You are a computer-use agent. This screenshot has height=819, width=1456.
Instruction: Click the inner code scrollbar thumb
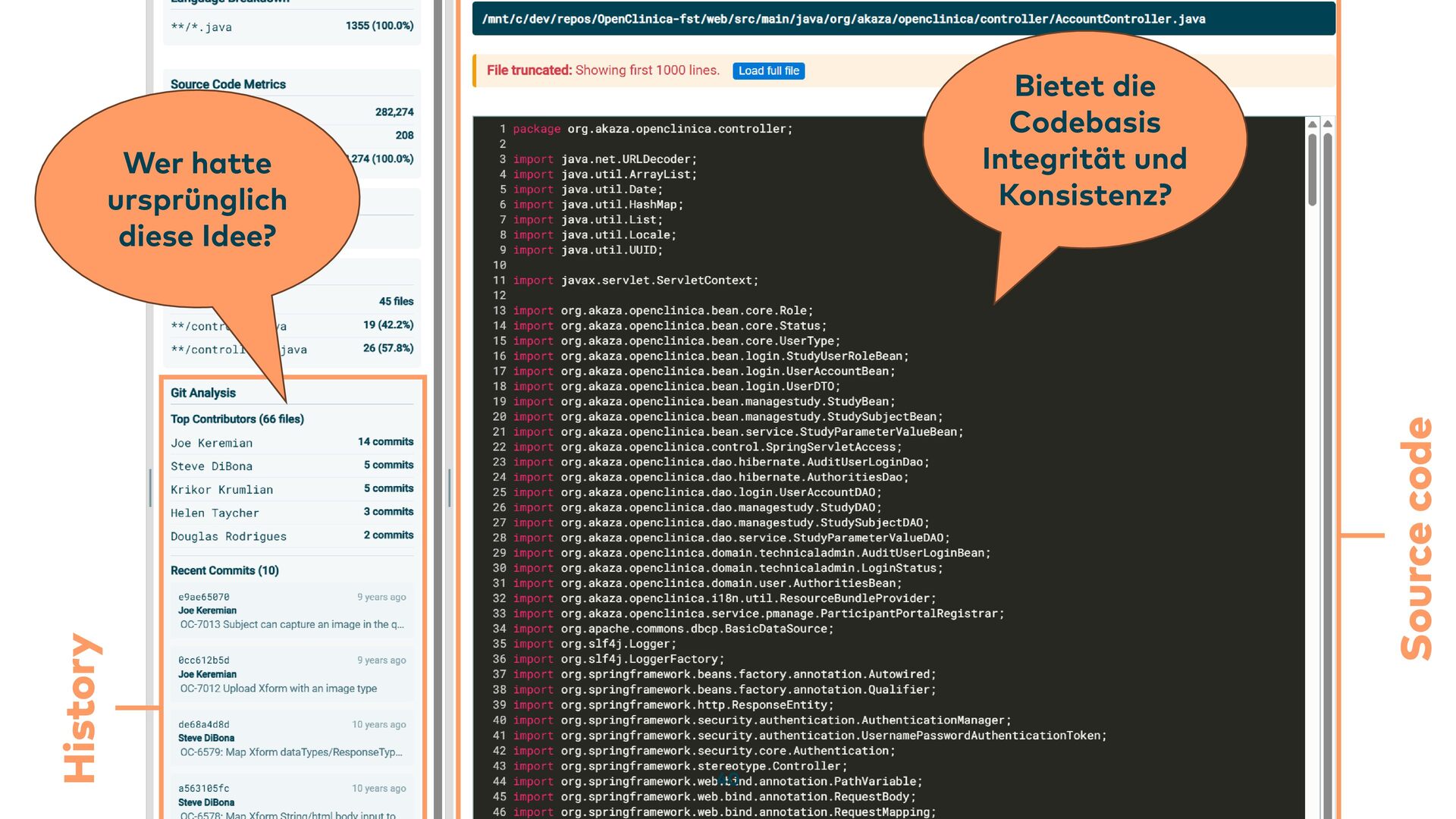point(1312,171)
